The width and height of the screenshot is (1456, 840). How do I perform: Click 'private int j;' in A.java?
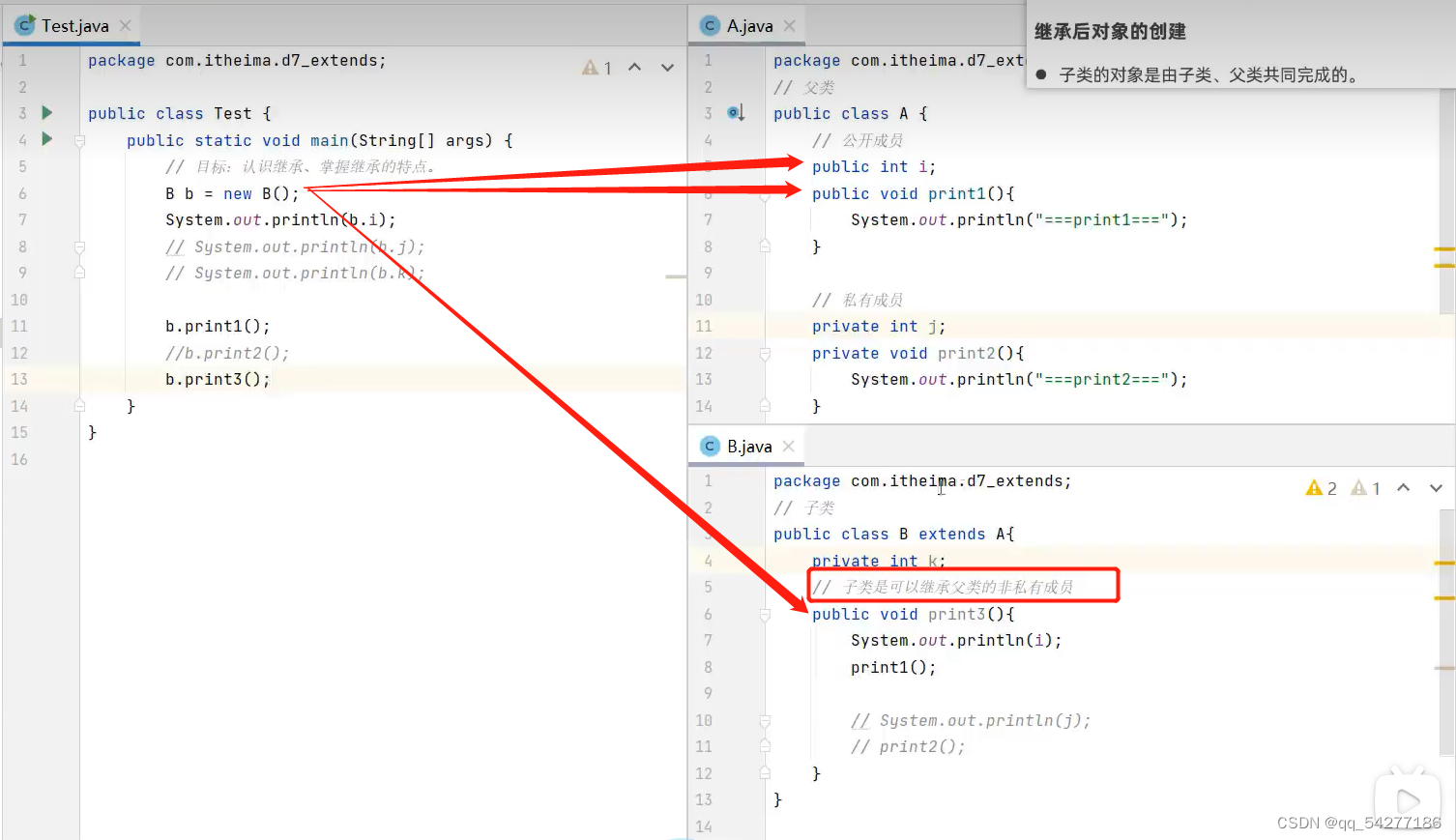(x=879, y=326)
